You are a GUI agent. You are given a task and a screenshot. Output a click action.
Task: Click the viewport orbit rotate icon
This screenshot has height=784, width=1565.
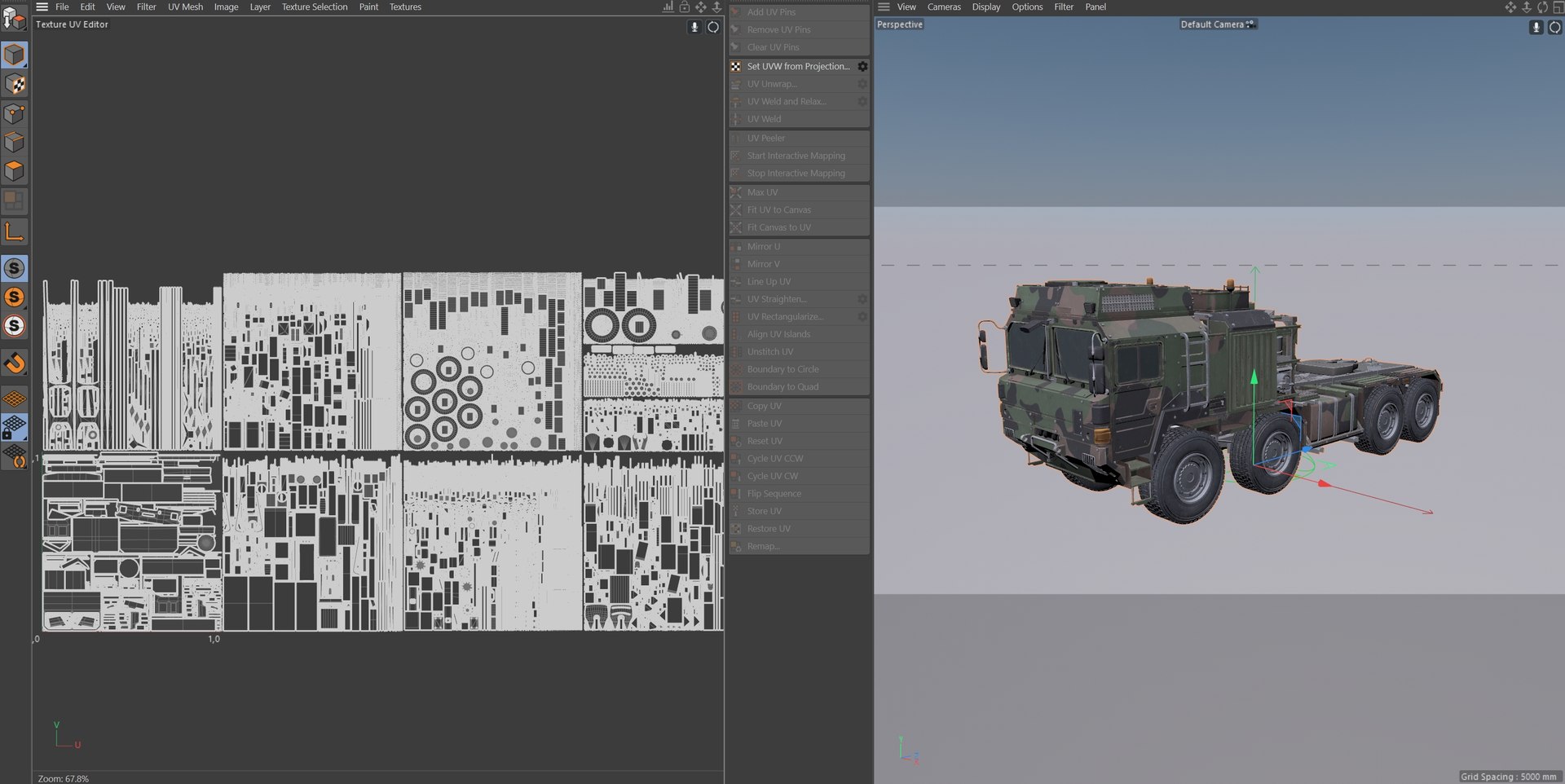1542,7
